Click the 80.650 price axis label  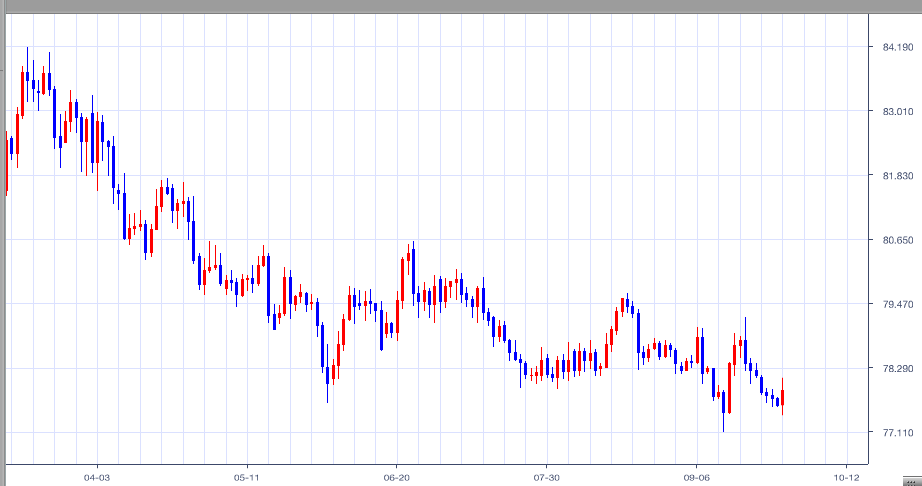pyautogui.click(x=898, y=240)
